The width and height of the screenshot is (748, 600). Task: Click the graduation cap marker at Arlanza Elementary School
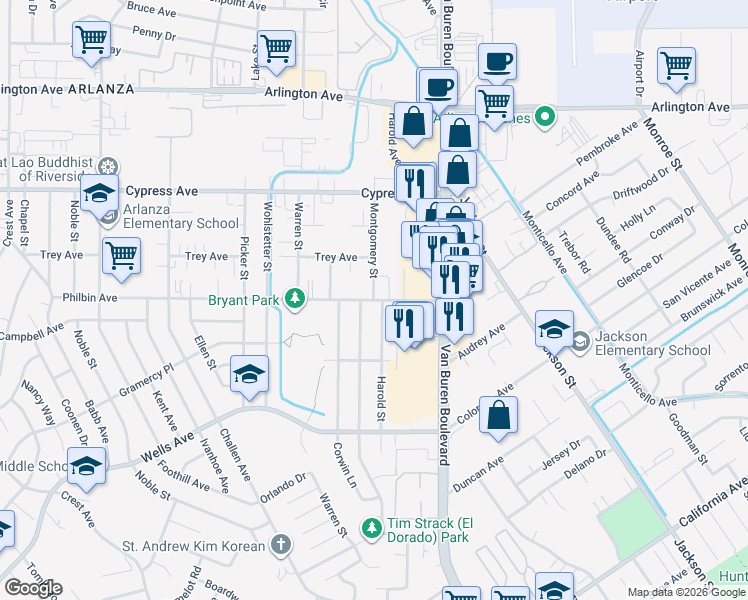[99, 194]
